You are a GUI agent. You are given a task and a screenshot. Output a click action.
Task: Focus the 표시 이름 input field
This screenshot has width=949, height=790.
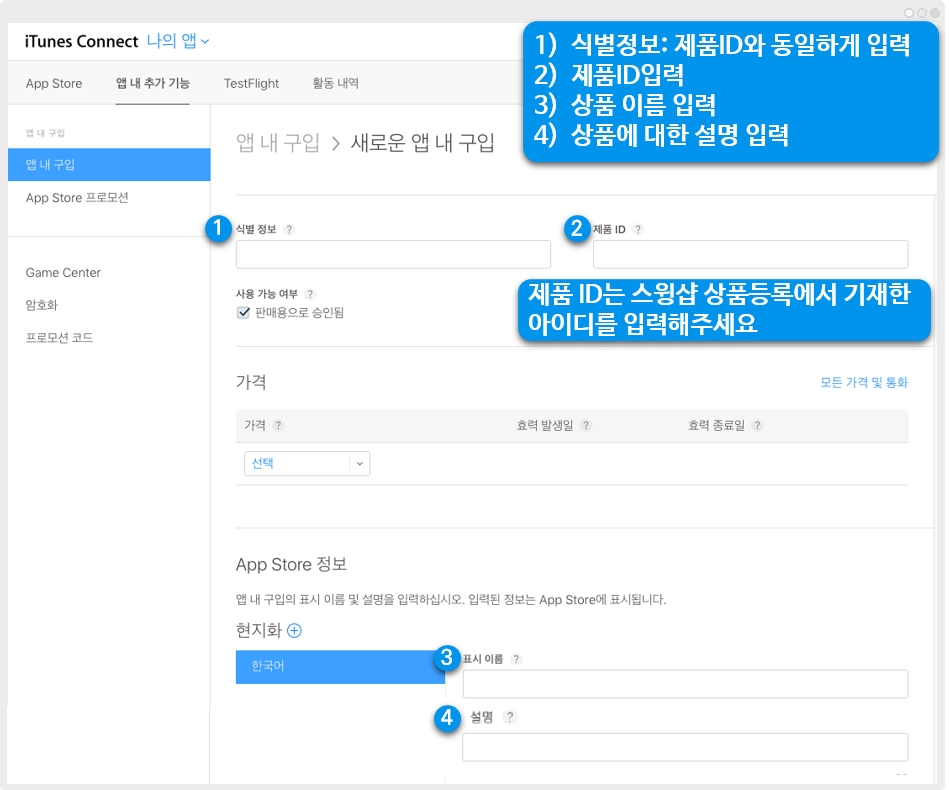click(685, 684)
